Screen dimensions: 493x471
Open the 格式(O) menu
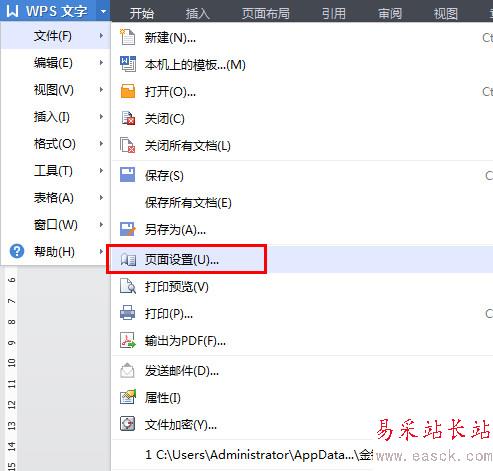[55, 143]
